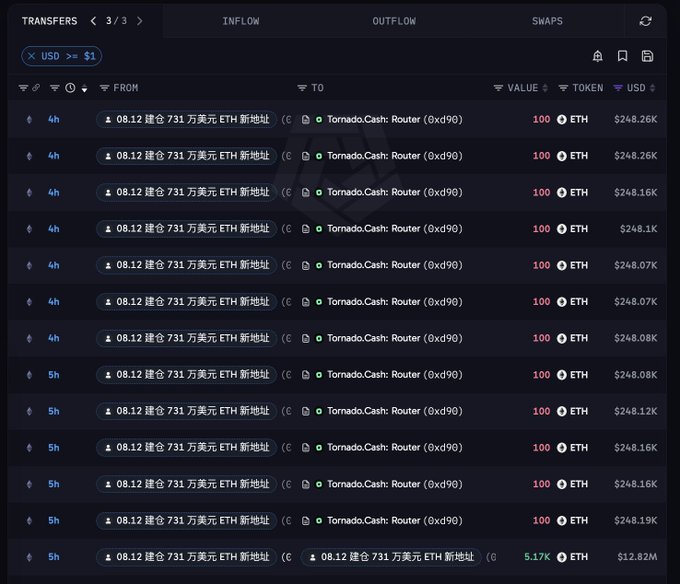
Task: Open the FROM entity in the $12.82M row
Action: coord(186,557)
